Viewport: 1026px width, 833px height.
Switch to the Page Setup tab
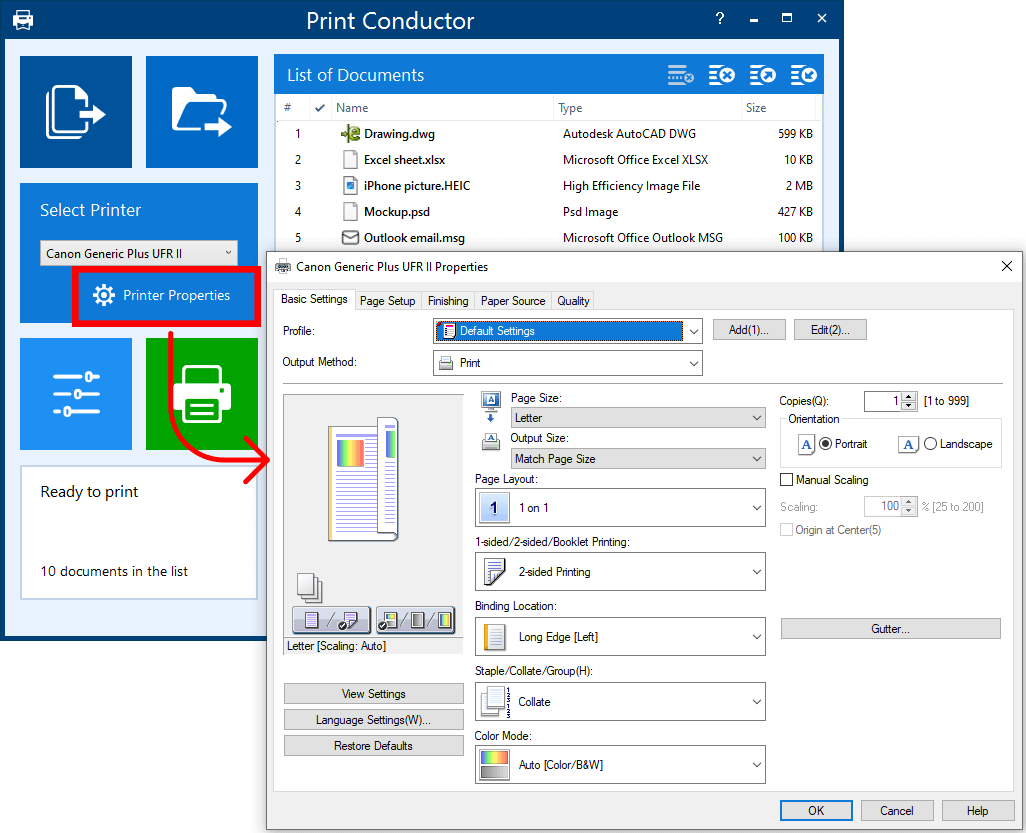[387, 301]
